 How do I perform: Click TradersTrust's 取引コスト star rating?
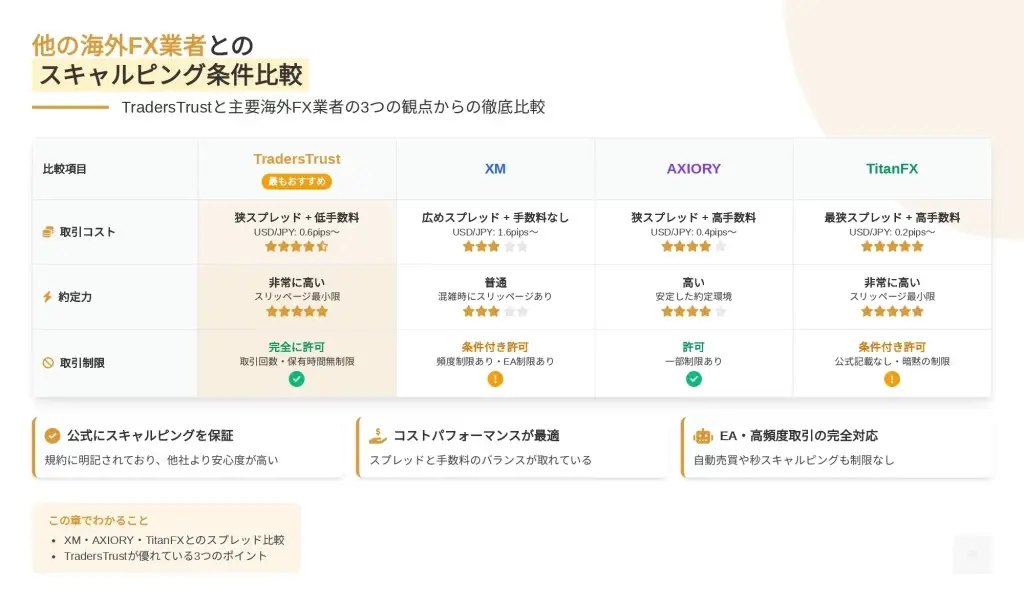pos(296,246)
